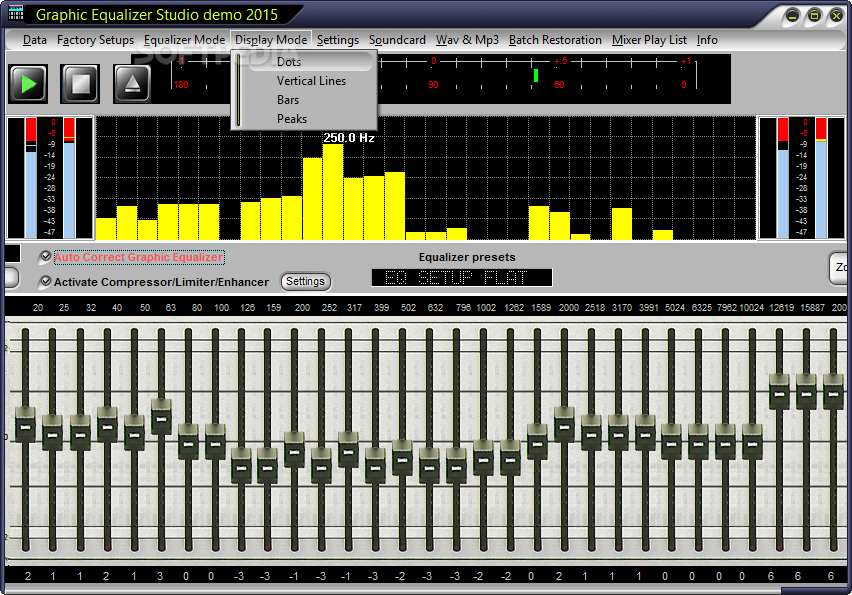
Task: Click the 3991 Hz band slider knob
Action: coord(645,433)
